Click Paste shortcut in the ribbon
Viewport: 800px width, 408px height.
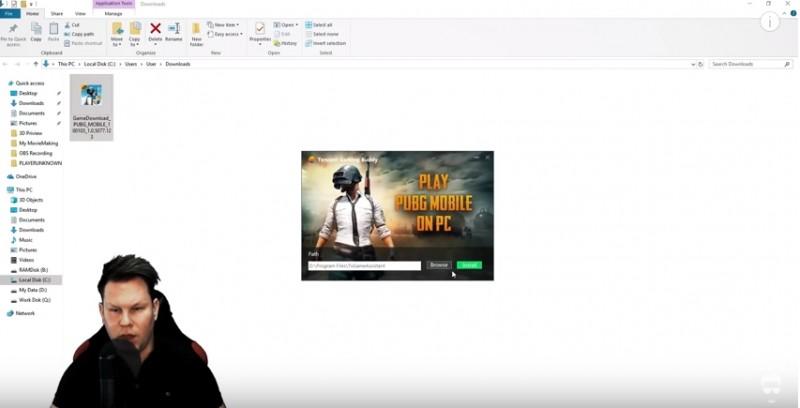84,43
